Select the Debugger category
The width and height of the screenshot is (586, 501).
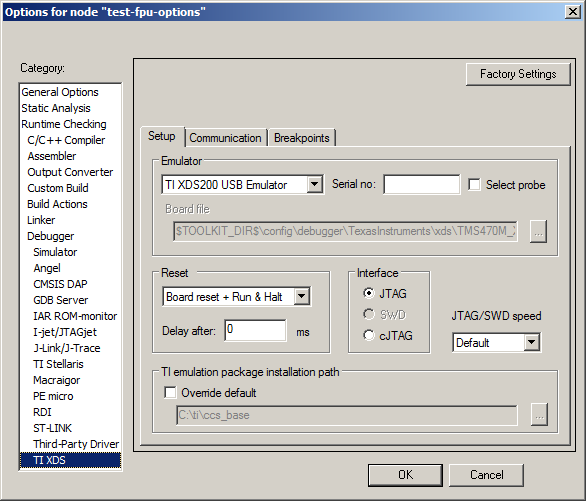point(51,236)
